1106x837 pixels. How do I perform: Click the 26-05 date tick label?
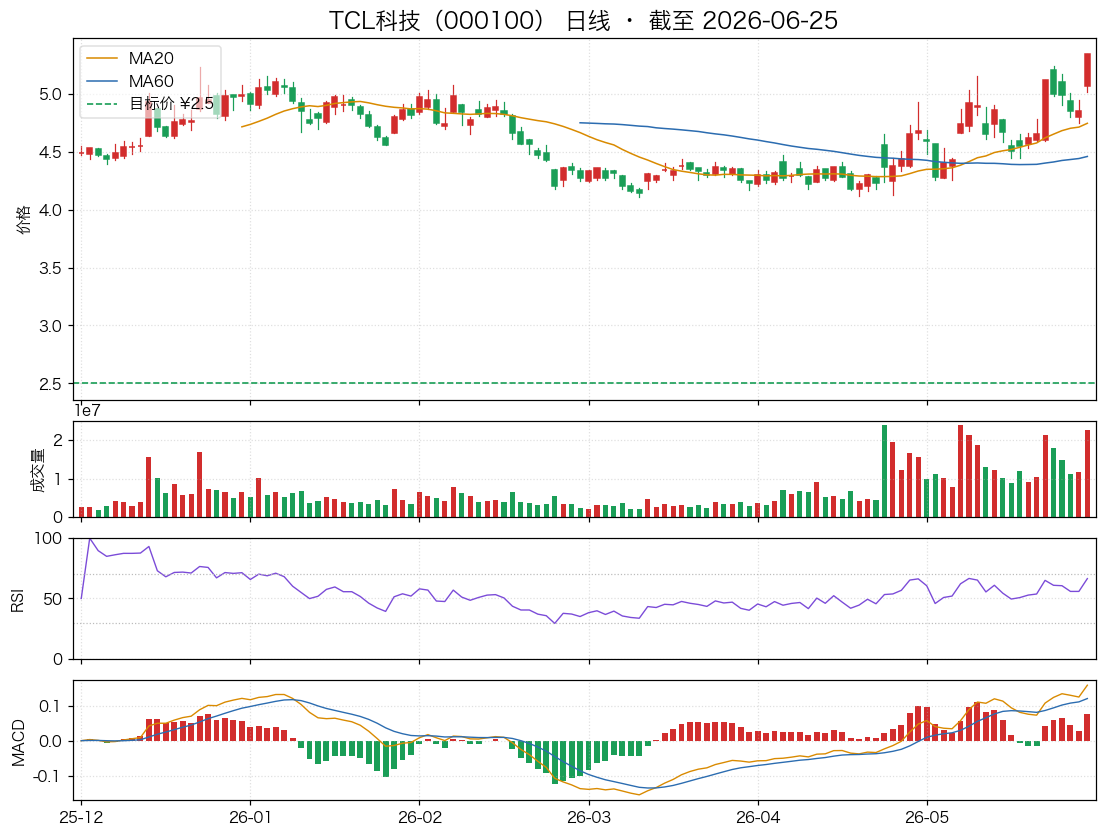(x=928, y=818)
